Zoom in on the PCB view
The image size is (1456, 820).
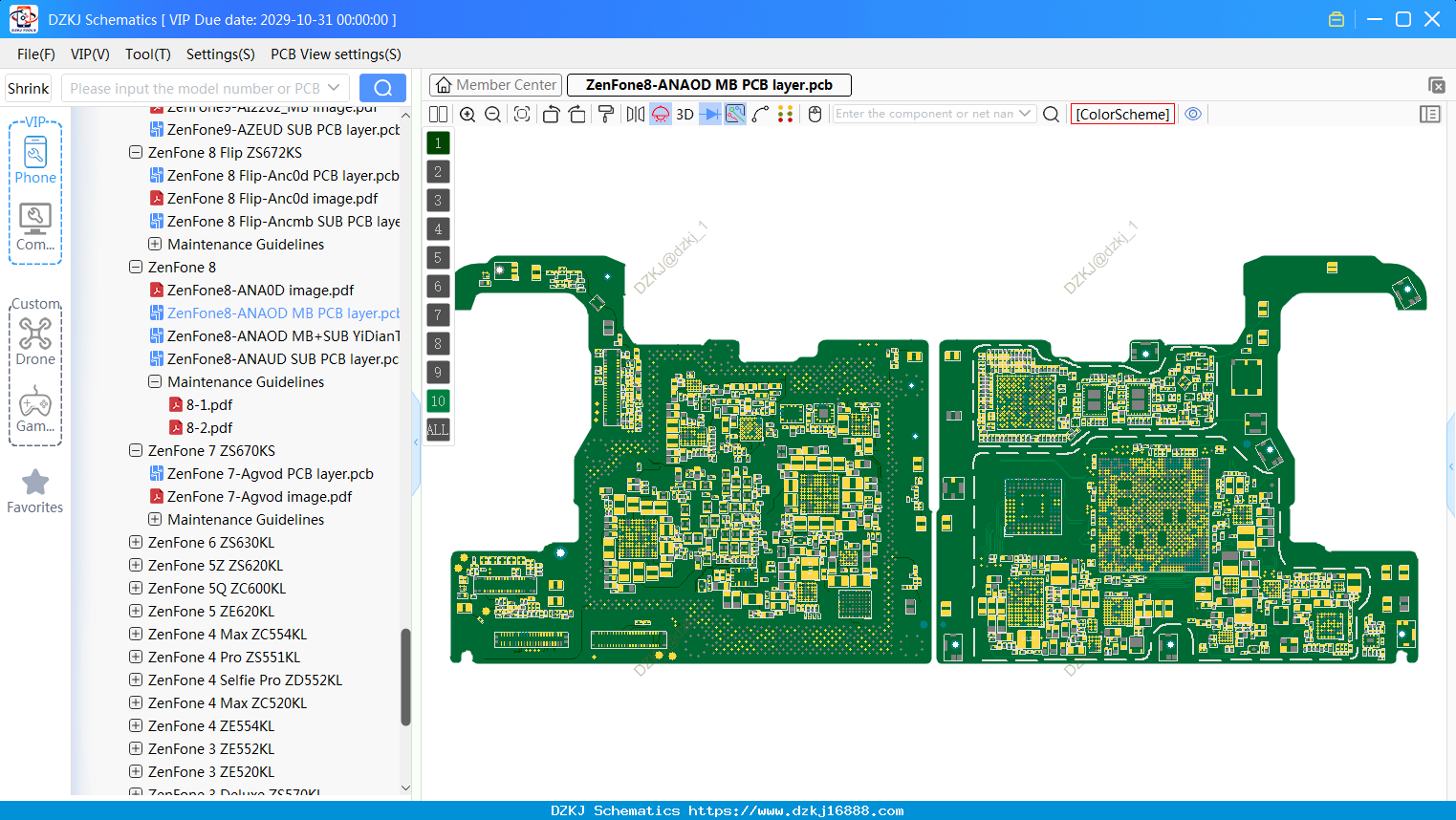pyautogui.click(x=467, y=114)
